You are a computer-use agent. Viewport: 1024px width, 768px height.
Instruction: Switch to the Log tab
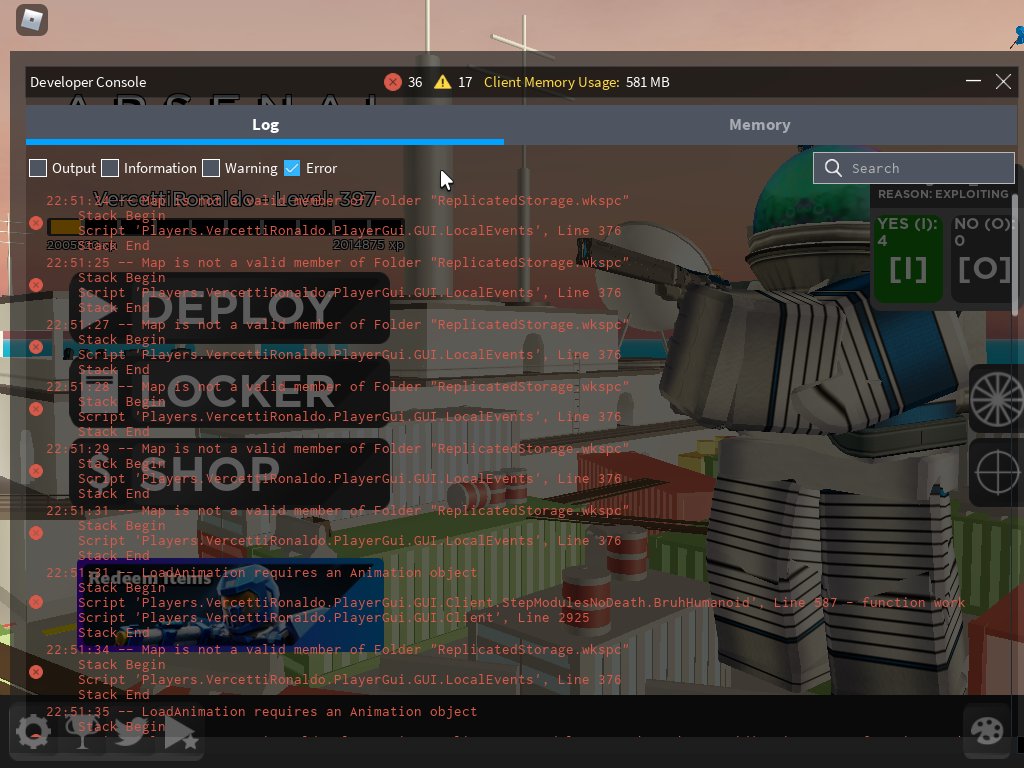(x=265, y=125)
